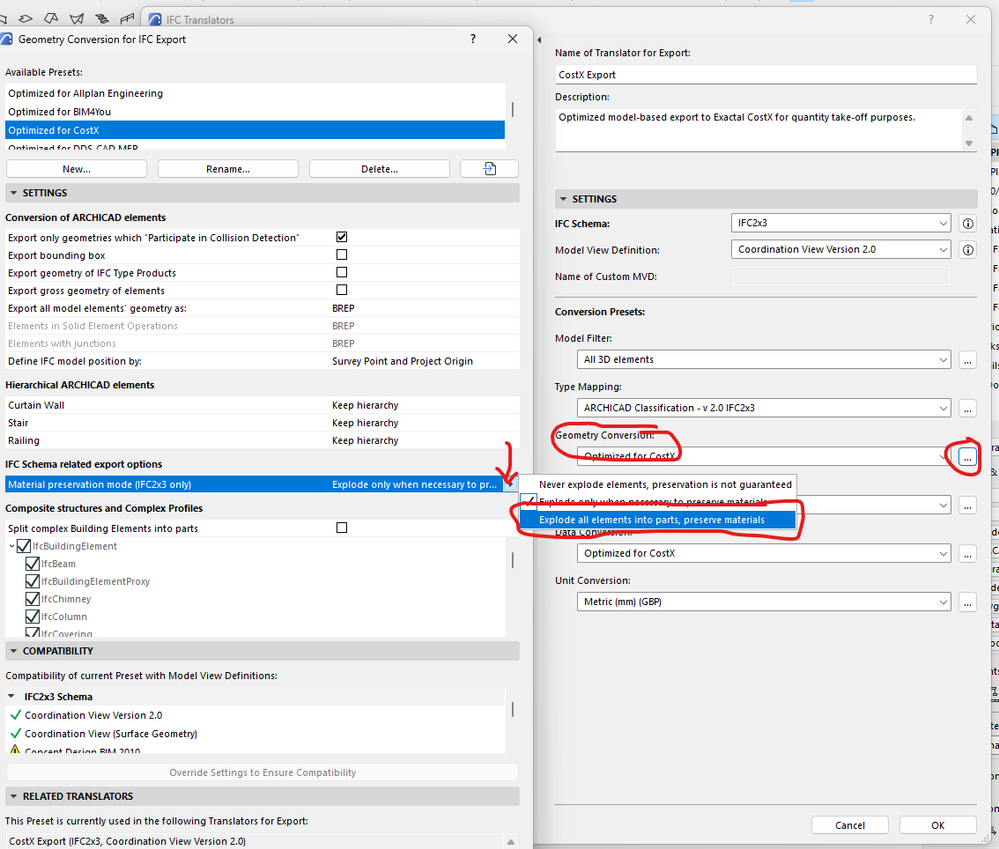The width and height of the screenshot is (999, 849).
Task: Collapse IfcBuildingElement tree node
Action: pyautogui.click(x=11, y=546)
